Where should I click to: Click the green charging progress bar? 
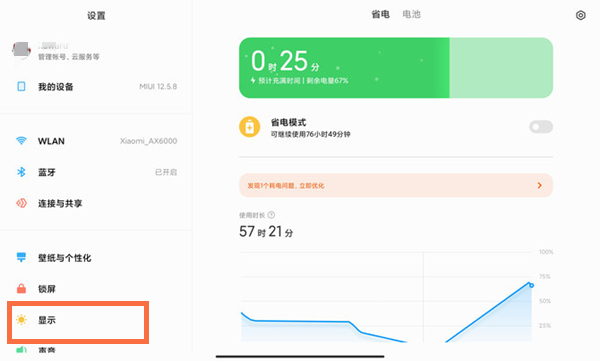pyautogui.click(x=396, y=68)
